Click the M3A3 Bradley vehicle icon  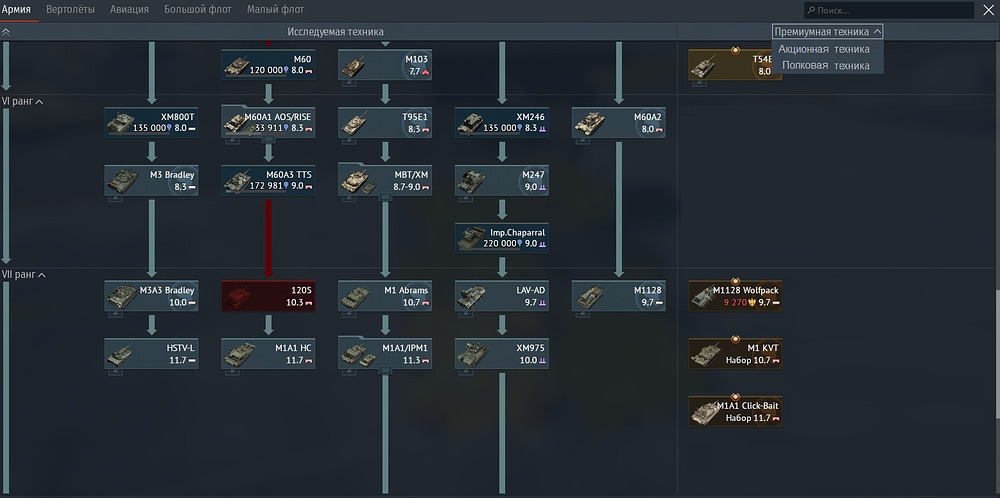(x=121, y=297)
